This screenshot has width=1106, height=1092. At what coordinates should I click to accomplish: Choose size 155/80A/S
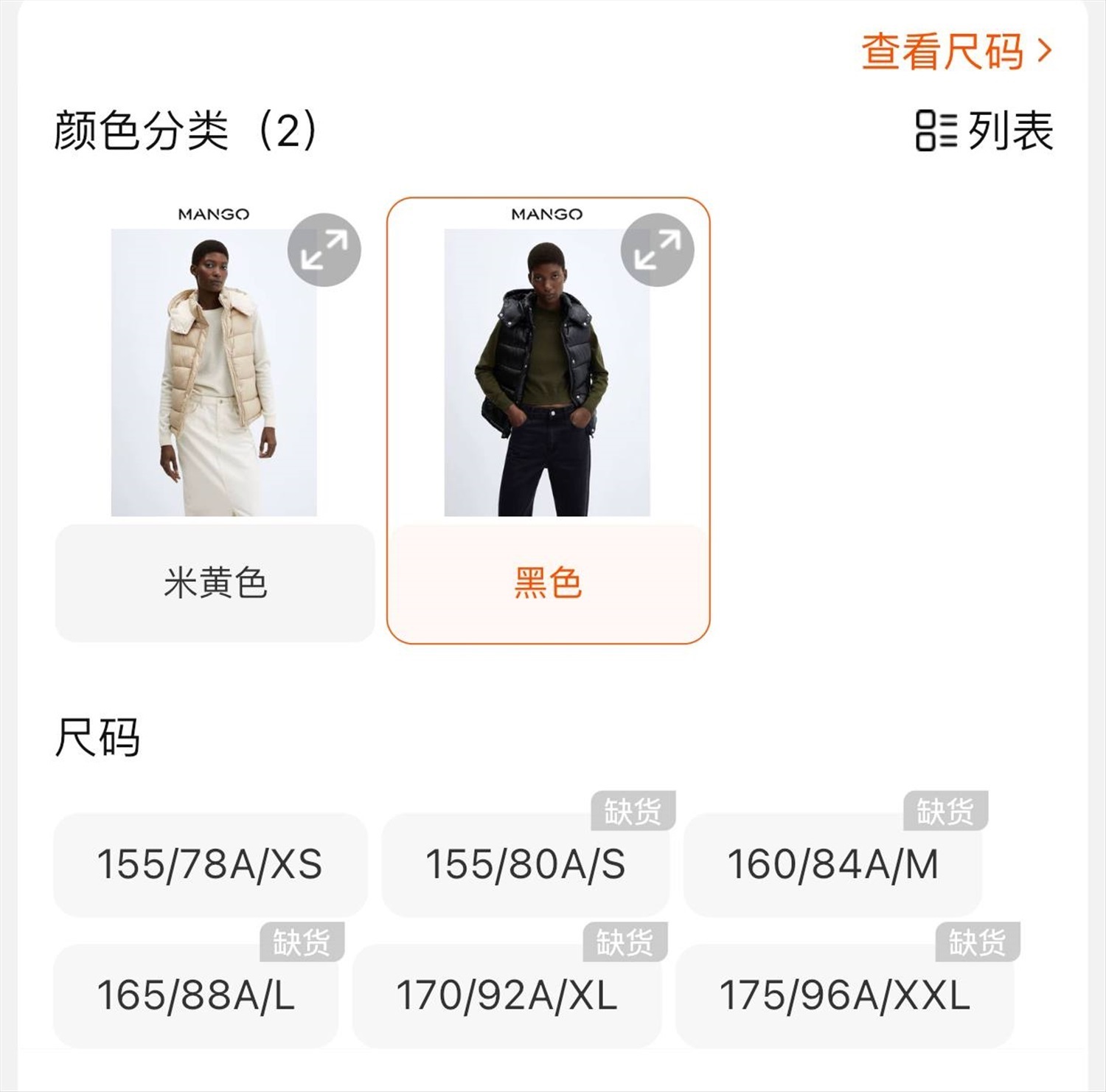525,865
